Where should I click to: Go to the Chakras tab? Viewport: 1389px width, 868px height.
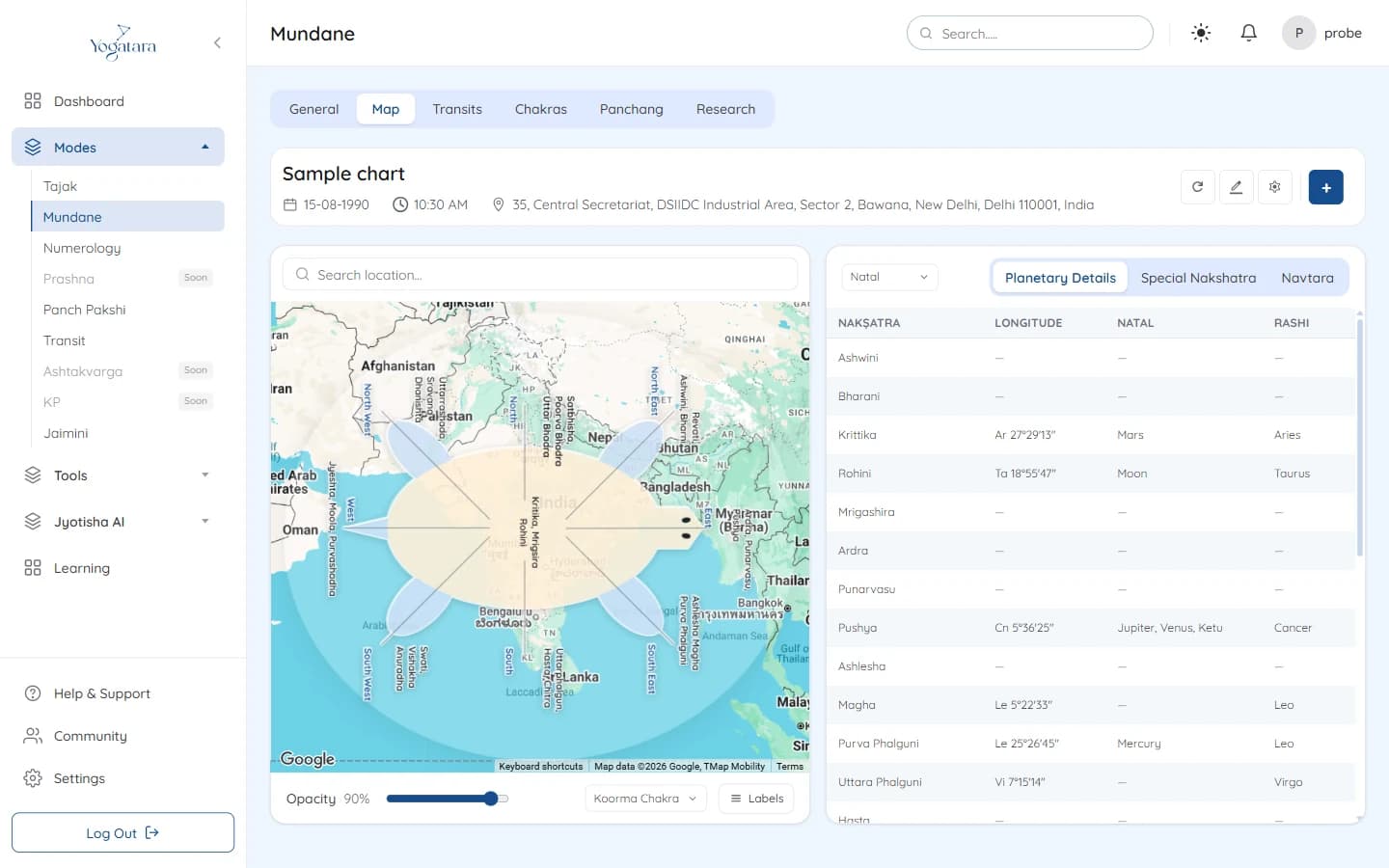[x=541, y=109]
